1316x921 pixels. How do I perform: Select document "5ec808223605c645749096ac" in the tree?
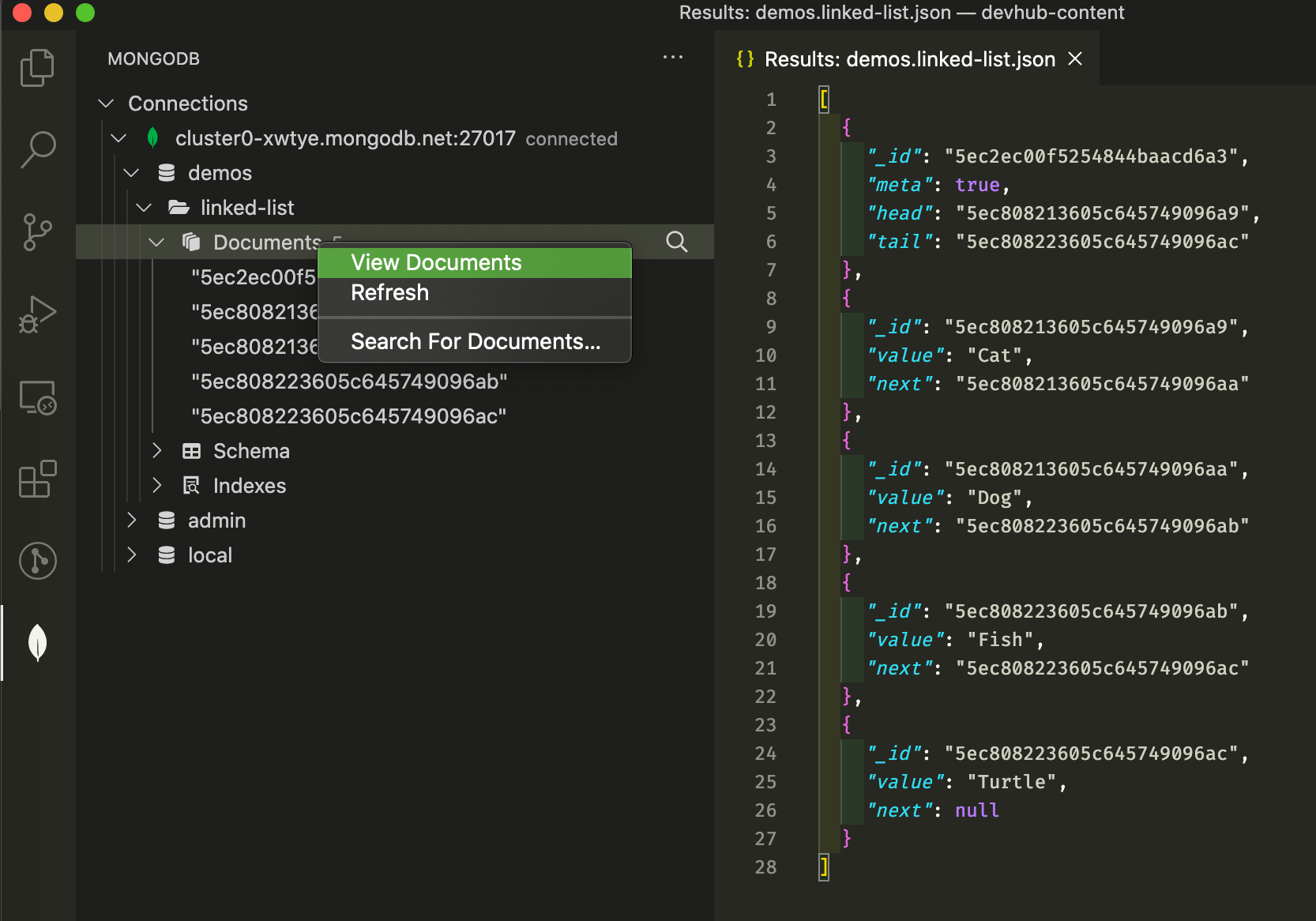[349, 415]
